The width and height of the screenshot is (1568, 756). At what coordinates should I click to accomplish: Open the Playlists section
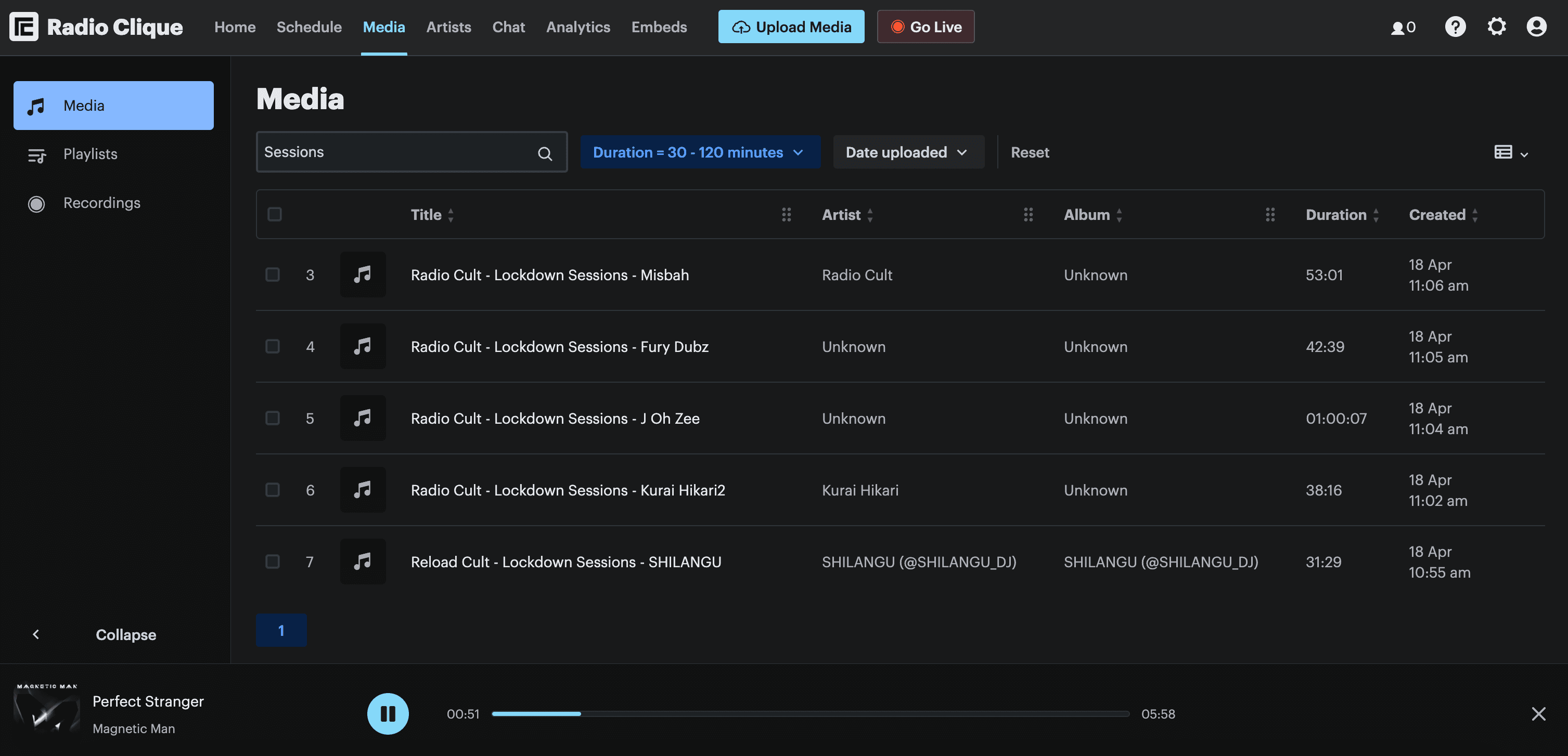90,154
